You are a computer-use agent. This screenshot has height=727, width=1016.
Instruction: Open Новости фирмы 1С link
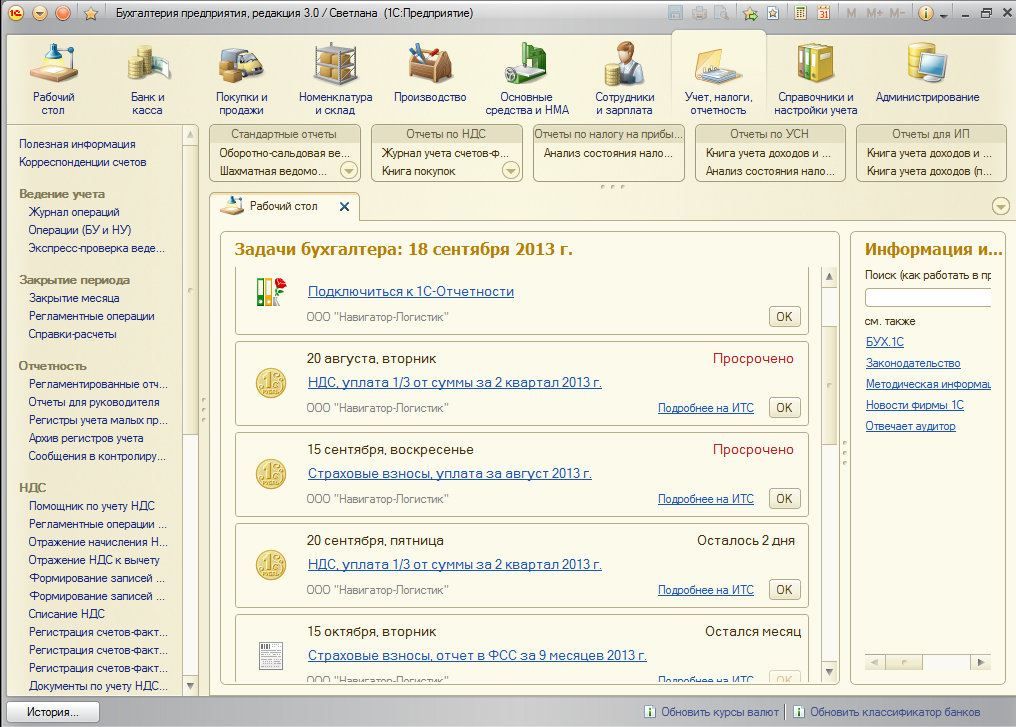(914, 405)
